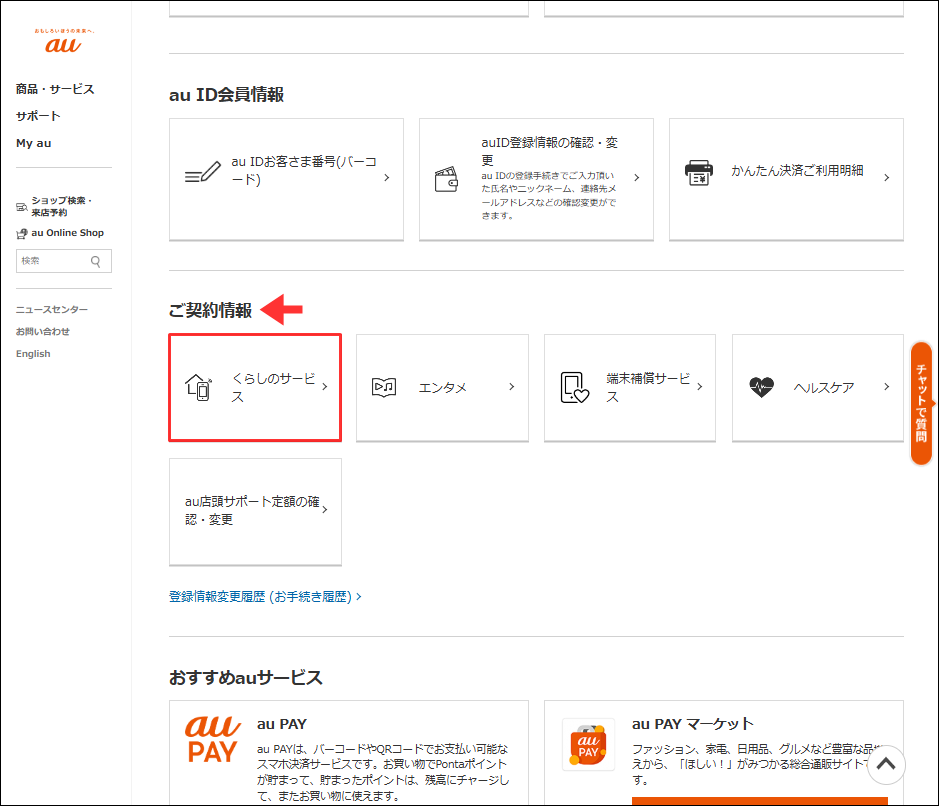Screen dimensions: 939x806
Task: Click the printer icon for かんたん決済
Action: tap(699, 173)
